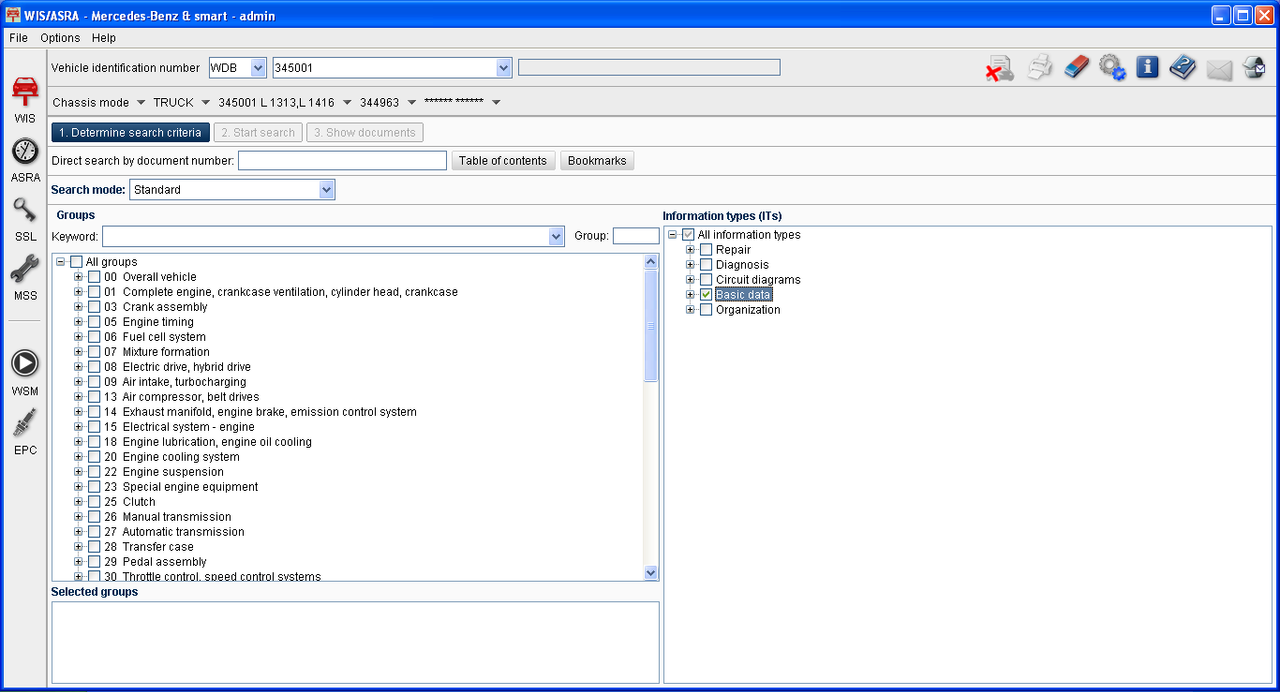Open the Chassis mode dropdown

pyautogui.click(x=140, y=102)
